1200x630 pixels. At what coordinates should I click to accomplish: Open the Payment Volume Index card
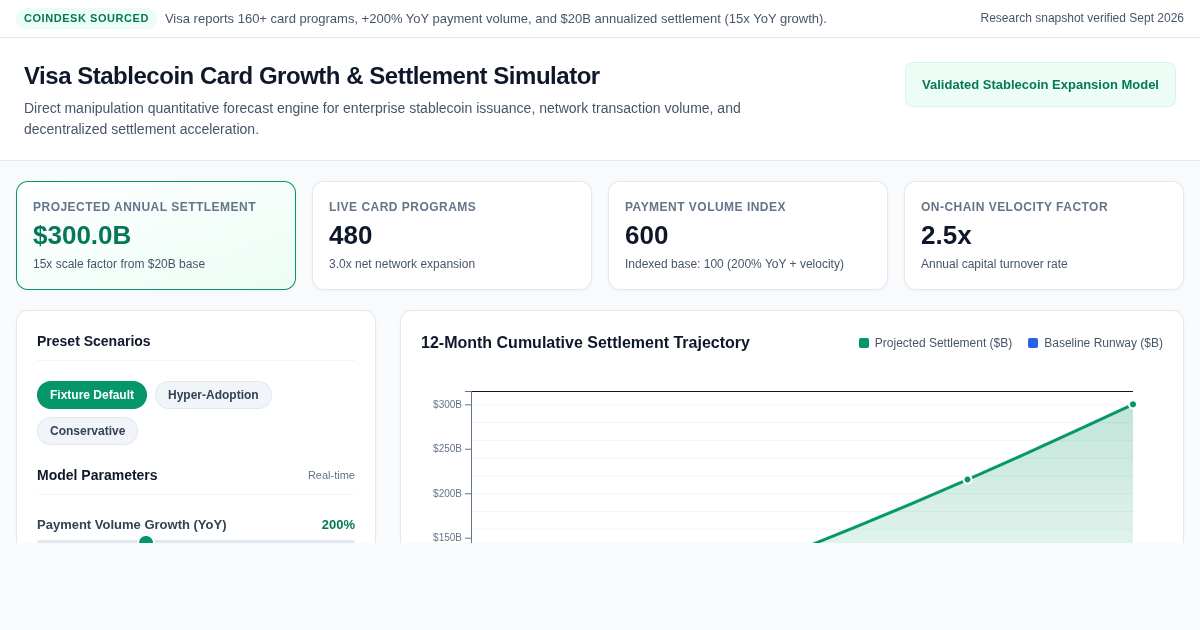[x=748, y=236]
